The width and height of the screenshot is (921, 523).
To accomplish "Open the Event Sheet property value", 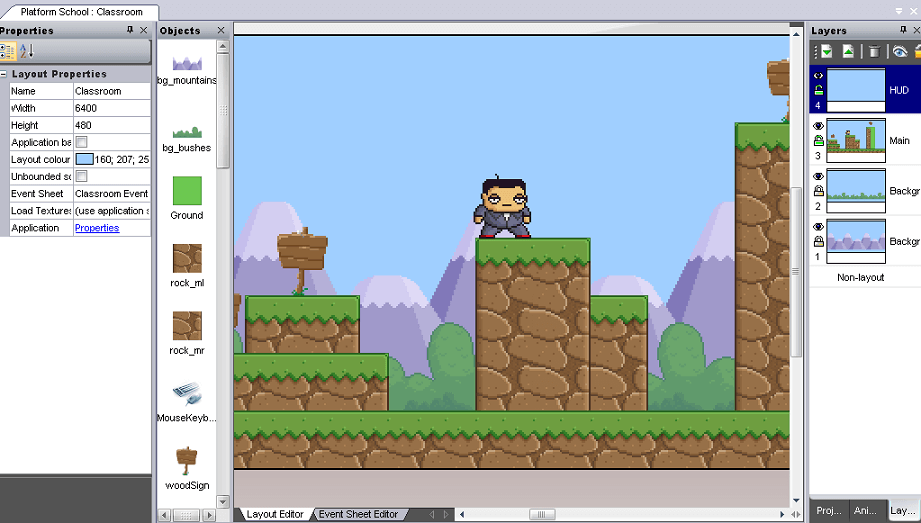I will pyautogui.click(x=112, y=193).
